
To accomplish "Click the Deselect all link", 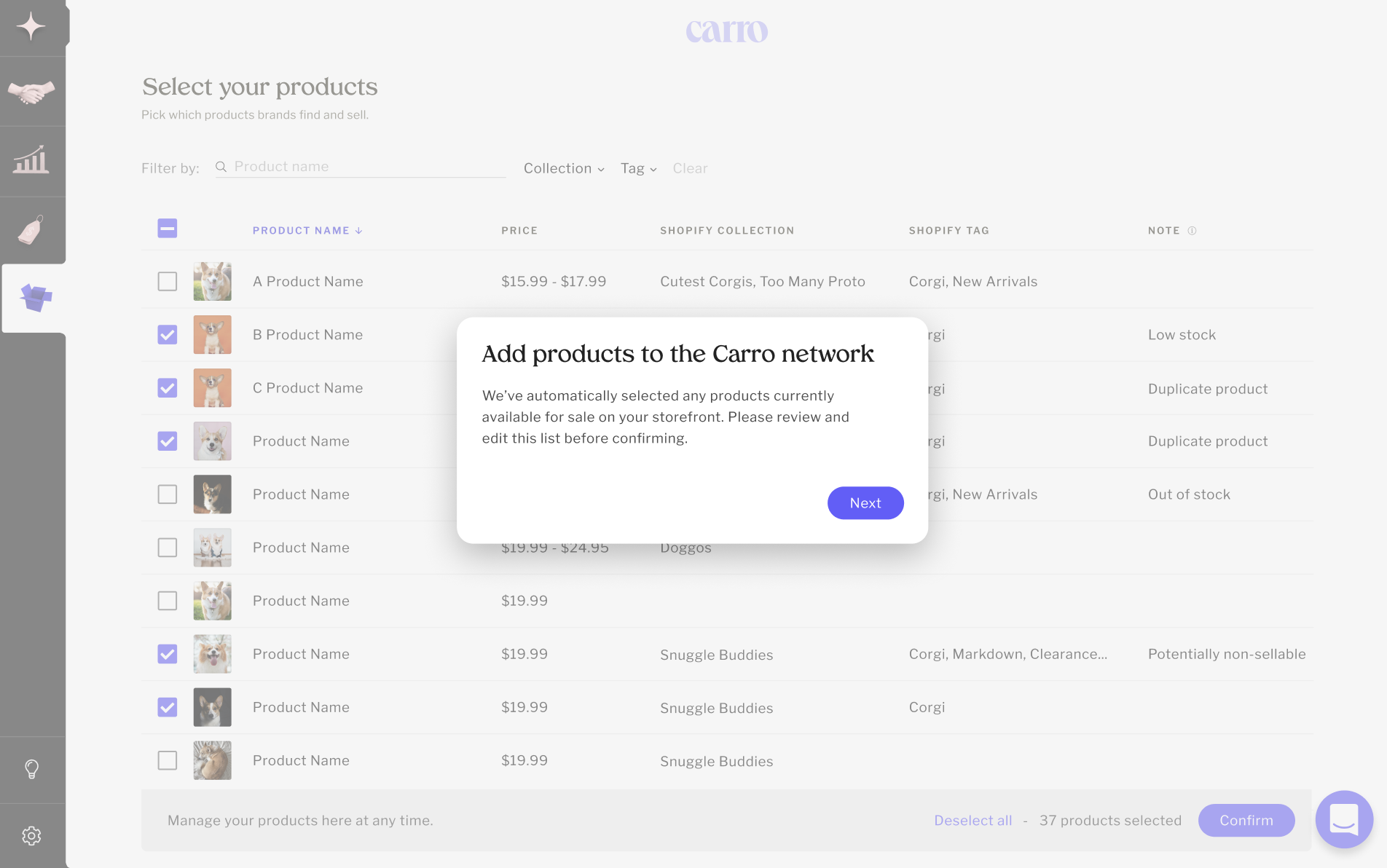I will click(x=973, y=821).
